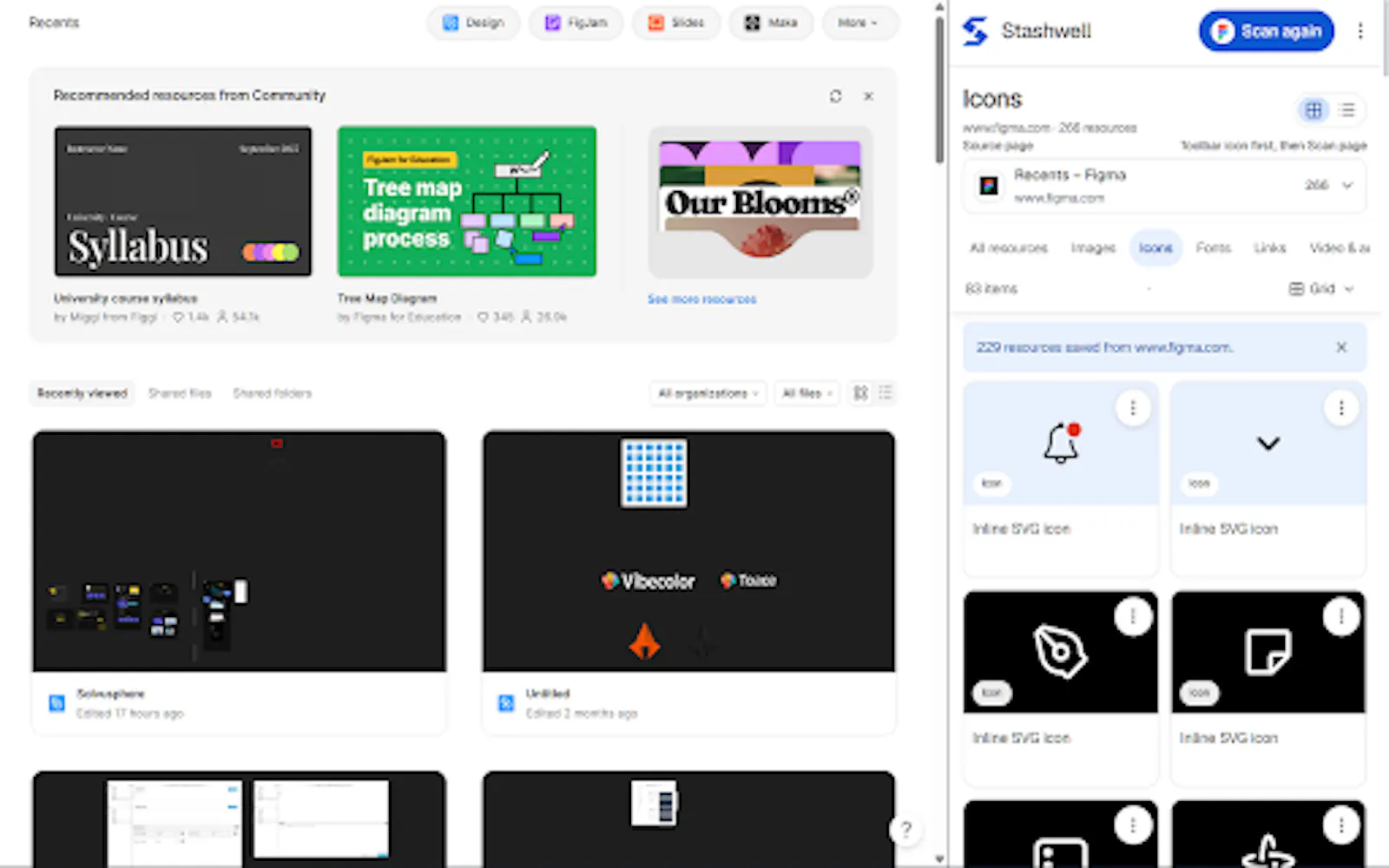
Task: Switch Stashwell to list view toggle
Action: tap(1346, 110)
